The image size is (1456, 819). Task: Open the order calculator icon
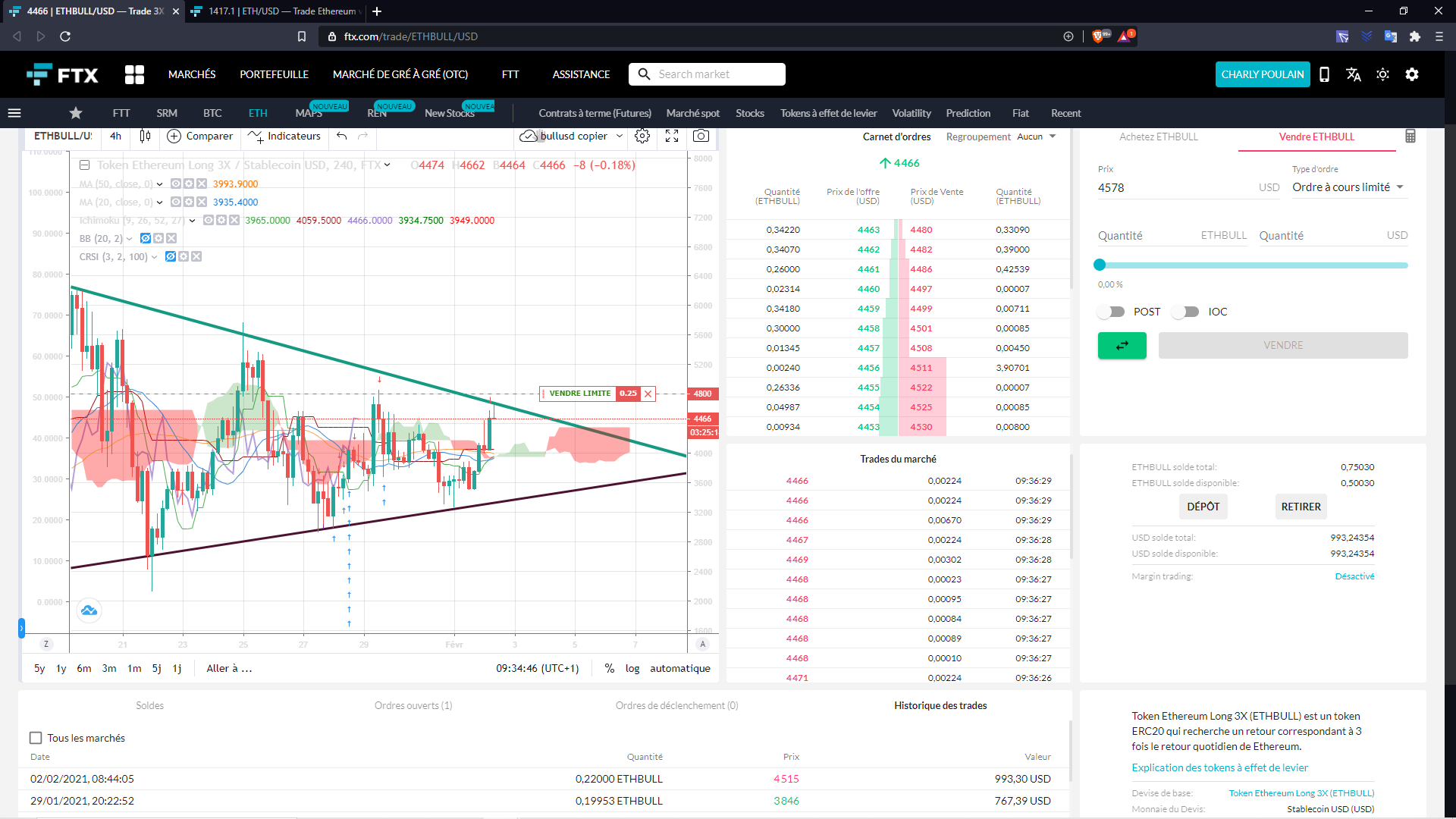click(1410, 136)
